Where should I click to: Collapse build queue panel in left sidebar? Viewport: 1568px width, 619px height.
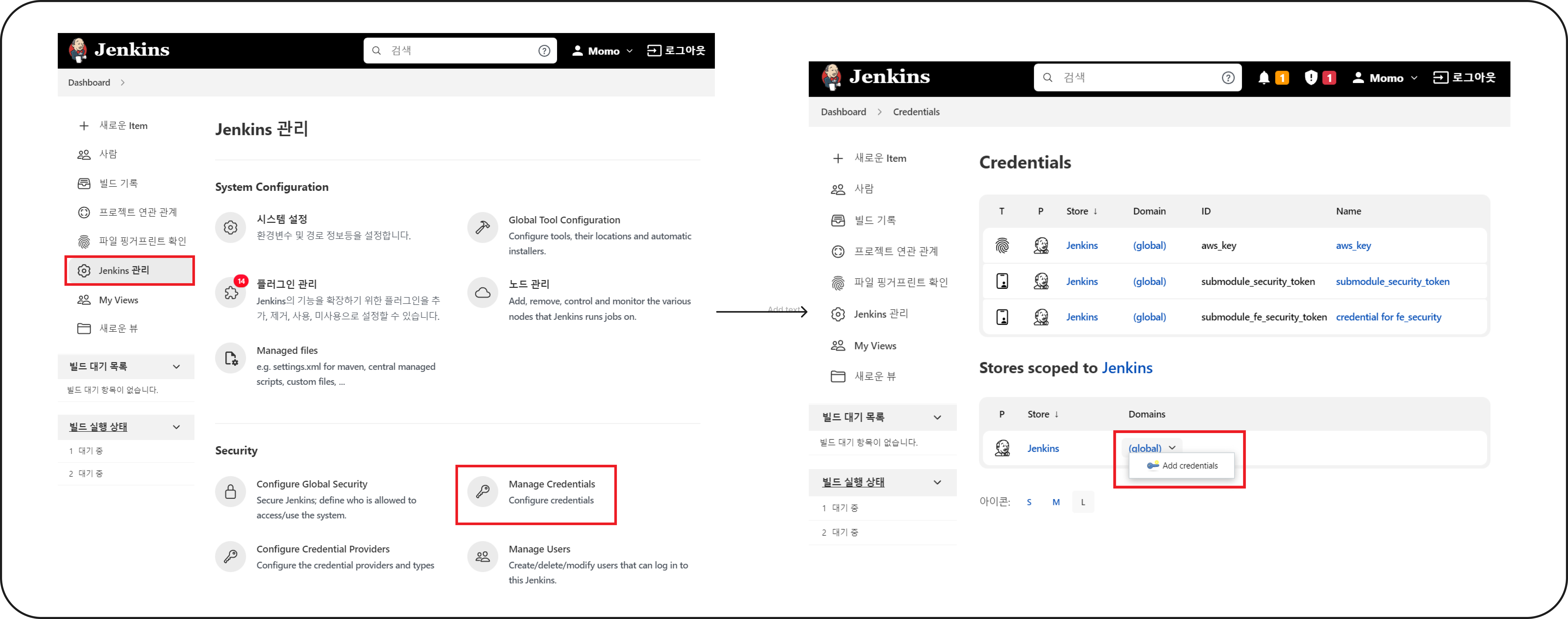tap(176, 366)
